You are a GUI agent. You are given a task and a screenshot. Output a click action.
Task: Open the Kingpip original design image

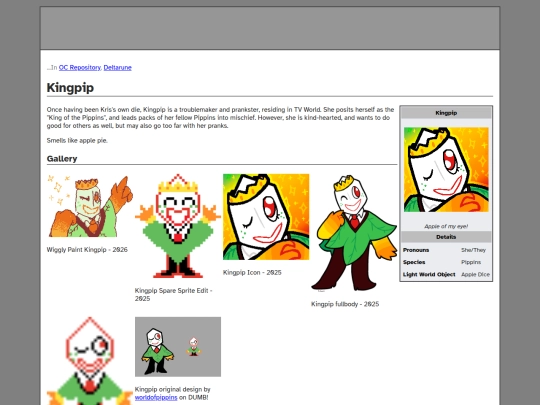coord(178,347)
